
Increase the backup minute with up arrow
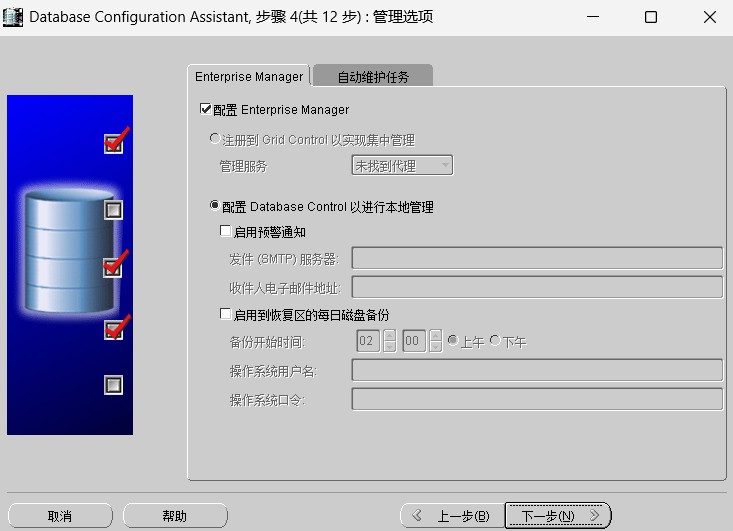(435, 335)
